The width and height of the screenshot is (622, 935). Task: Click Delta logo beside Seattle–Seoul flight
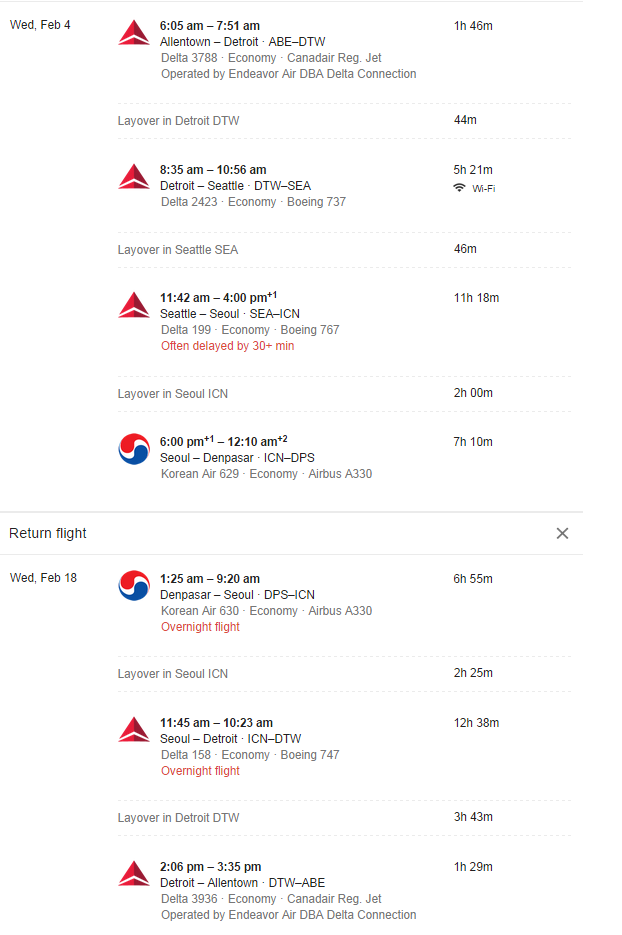[x=134, y=305]
